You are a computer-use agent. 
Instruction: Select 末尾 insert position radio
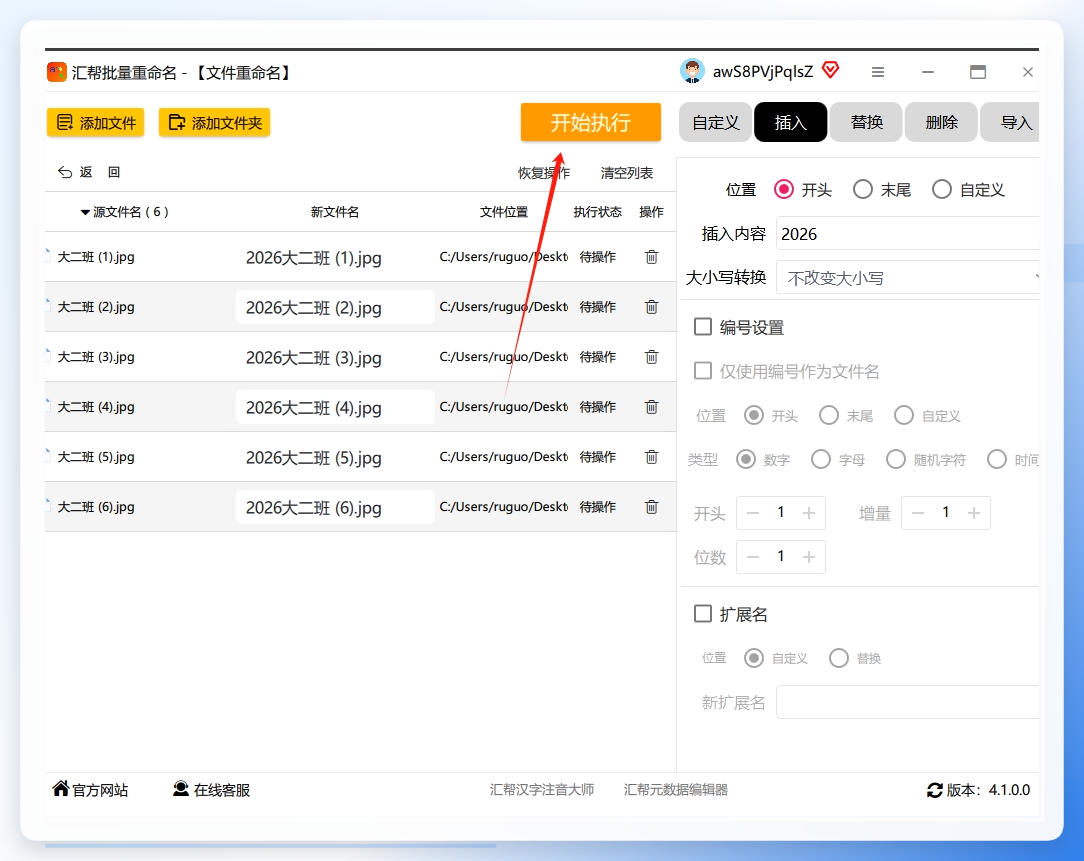pos(863,189)
